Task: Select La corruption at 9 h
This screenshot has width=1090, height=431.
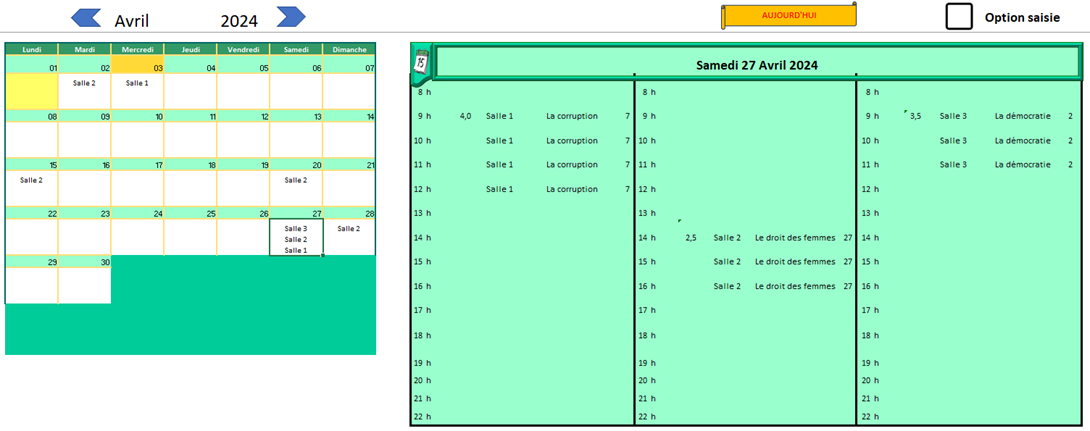Action: pyautogui.click(x=572, y=116)
